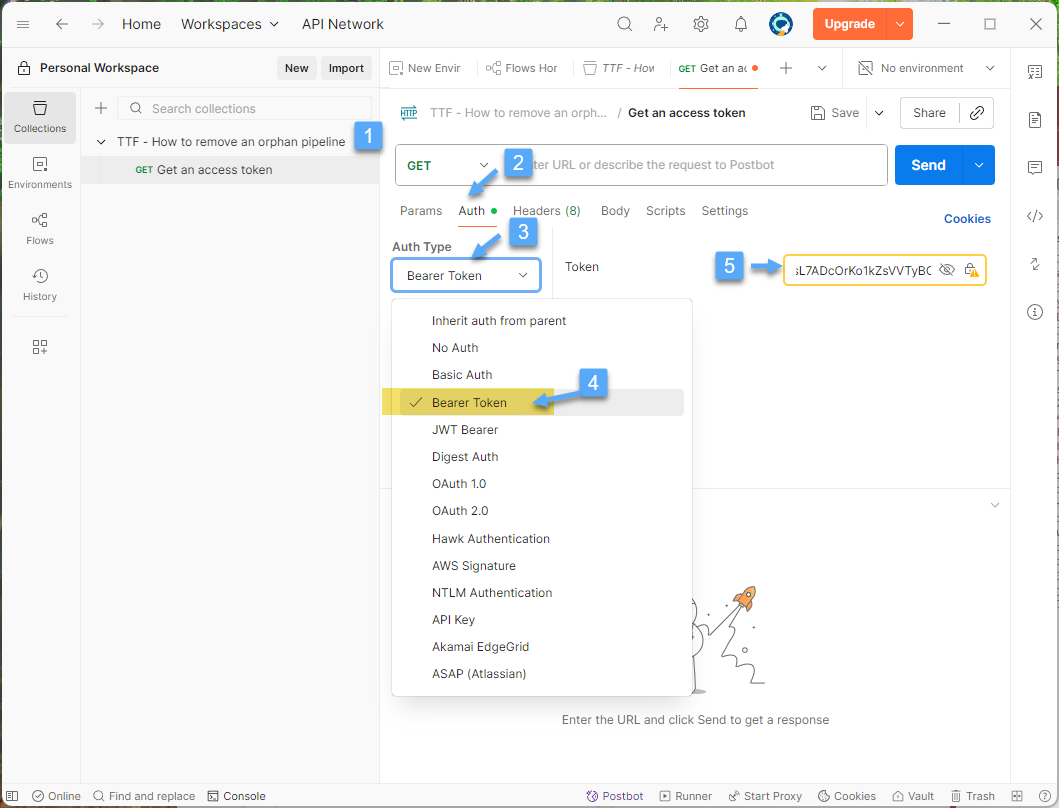Viewport: 1059px width, 808px height.
Task: Open the Upgrade dropdown arrow
Action: [x=900, y=24]
